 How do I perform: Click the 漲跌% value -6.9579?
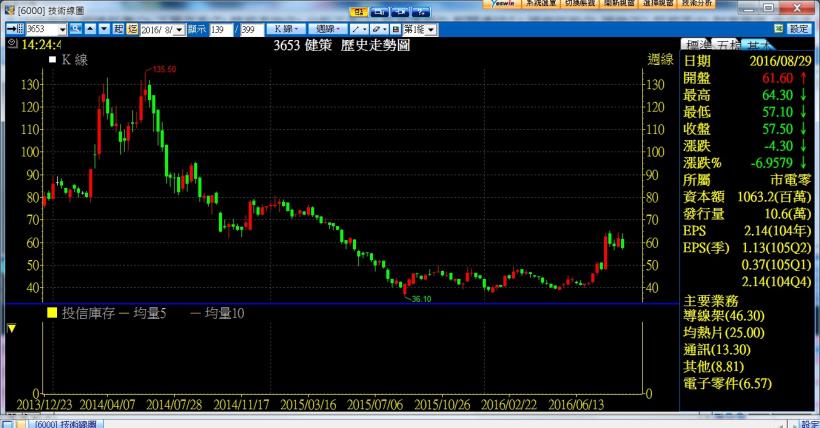tap(772, 163)
